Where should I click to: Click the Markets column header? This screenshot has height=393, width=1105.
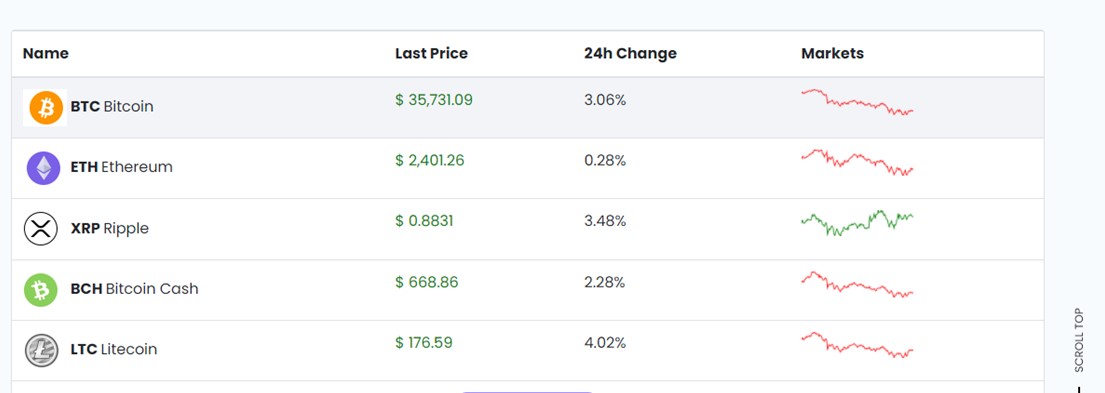[832, 54]
